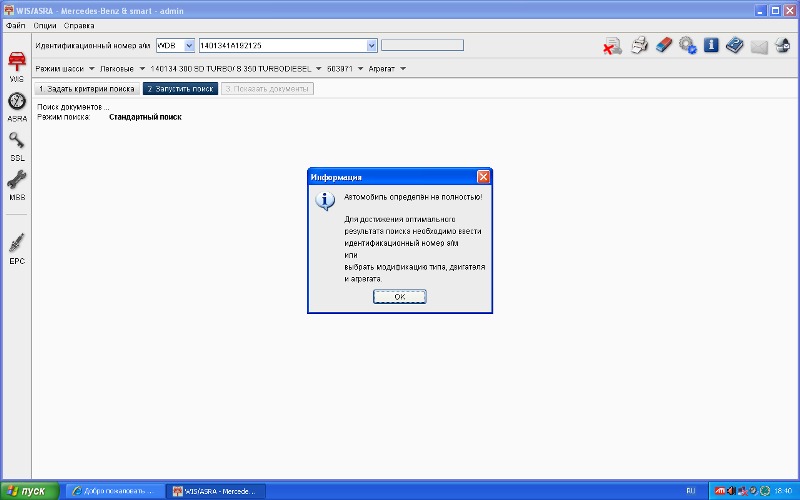This screenshot has height=500, width=800.
Task: Click the WIS/ASRA title bar app icon
Action: click(x=9, y=10)
